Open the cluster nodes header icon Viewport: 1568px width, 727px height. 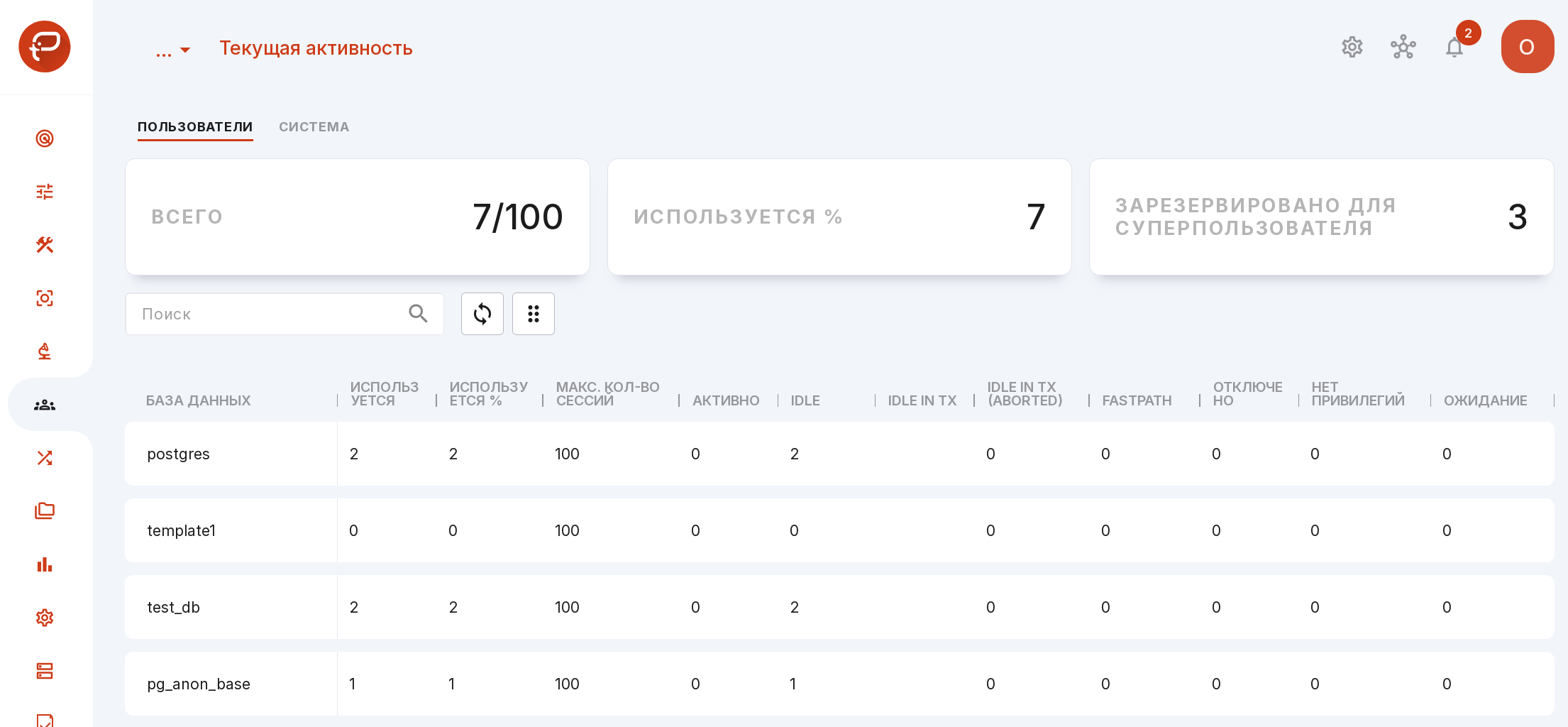tap(1403, 48)
